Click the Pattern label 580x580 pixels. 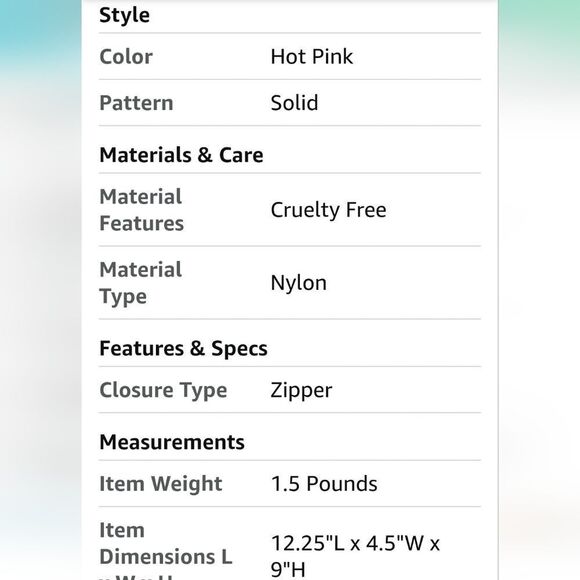136,103
